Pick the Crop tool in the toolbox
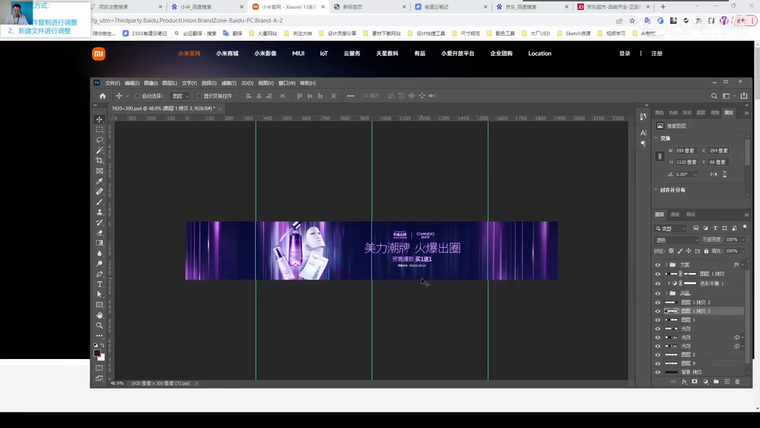760x428 pixels. [99, 161]
